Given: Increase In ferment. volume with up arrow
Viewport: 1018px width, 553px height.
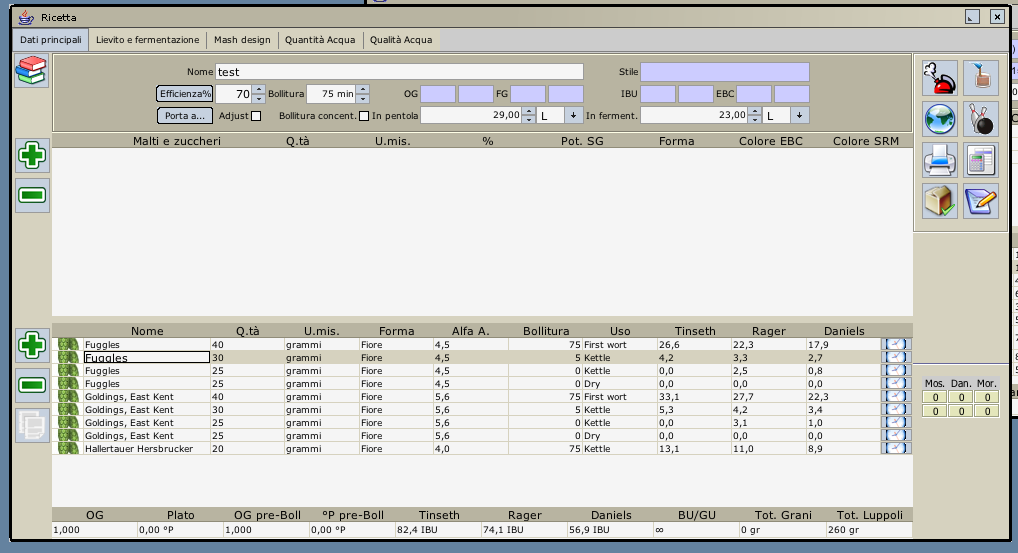Looking at the screenshot, I should tap(754, 111).
